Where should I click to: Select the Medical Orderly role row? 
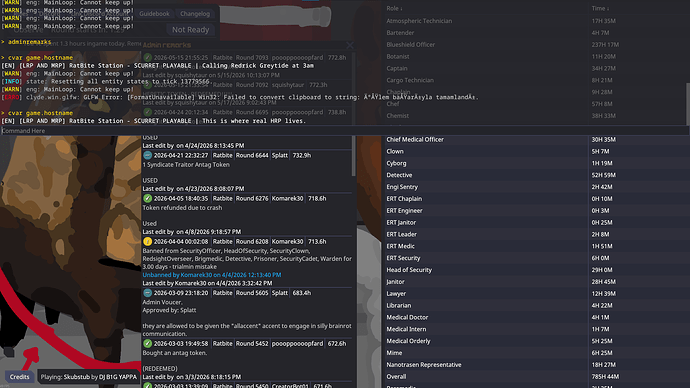pyautogui.click(x=536, y=341)
